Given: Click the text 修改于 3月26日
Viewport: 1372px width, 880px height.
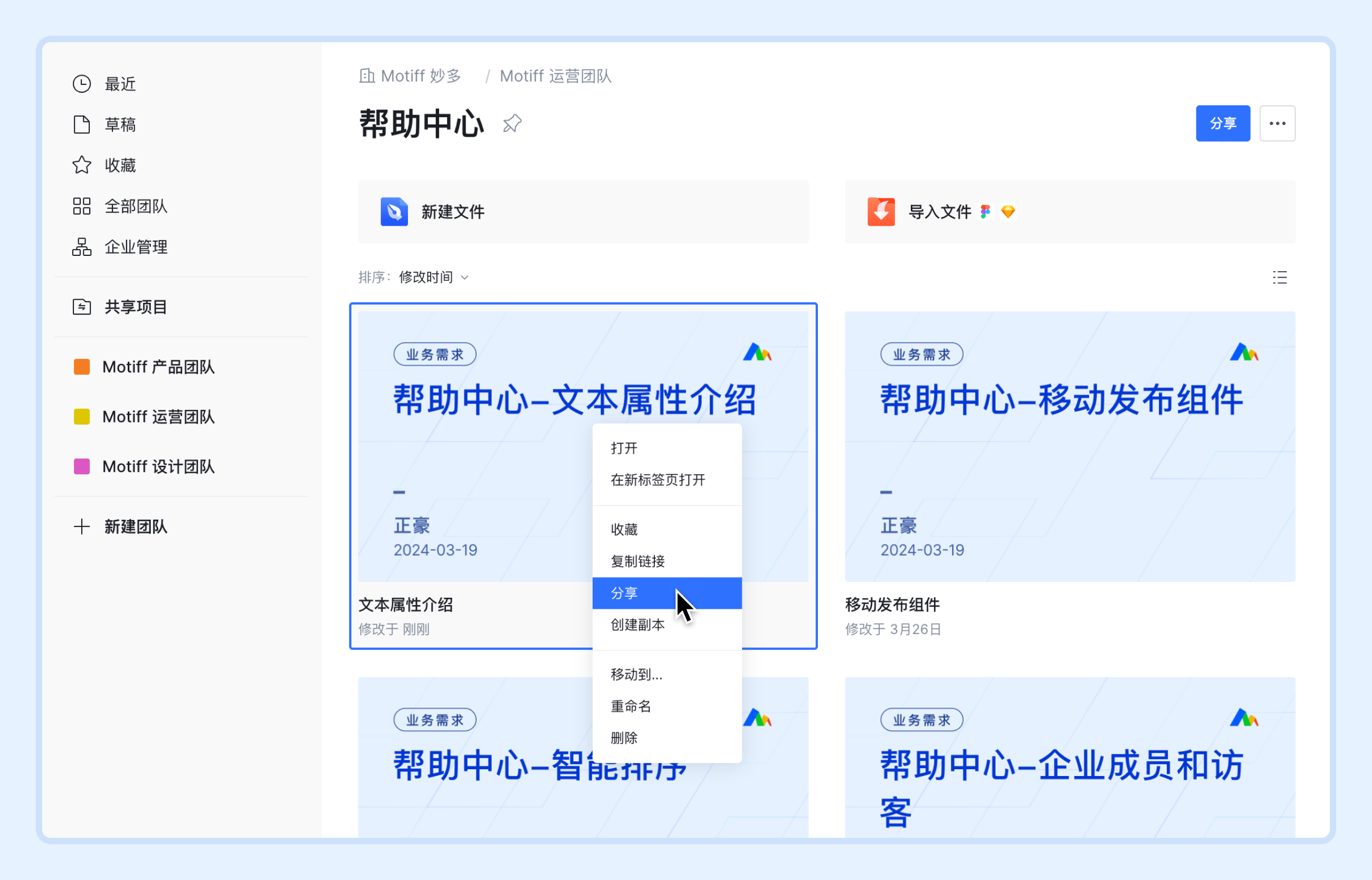Looking at the screenshot, I should [x=893, y=629].
